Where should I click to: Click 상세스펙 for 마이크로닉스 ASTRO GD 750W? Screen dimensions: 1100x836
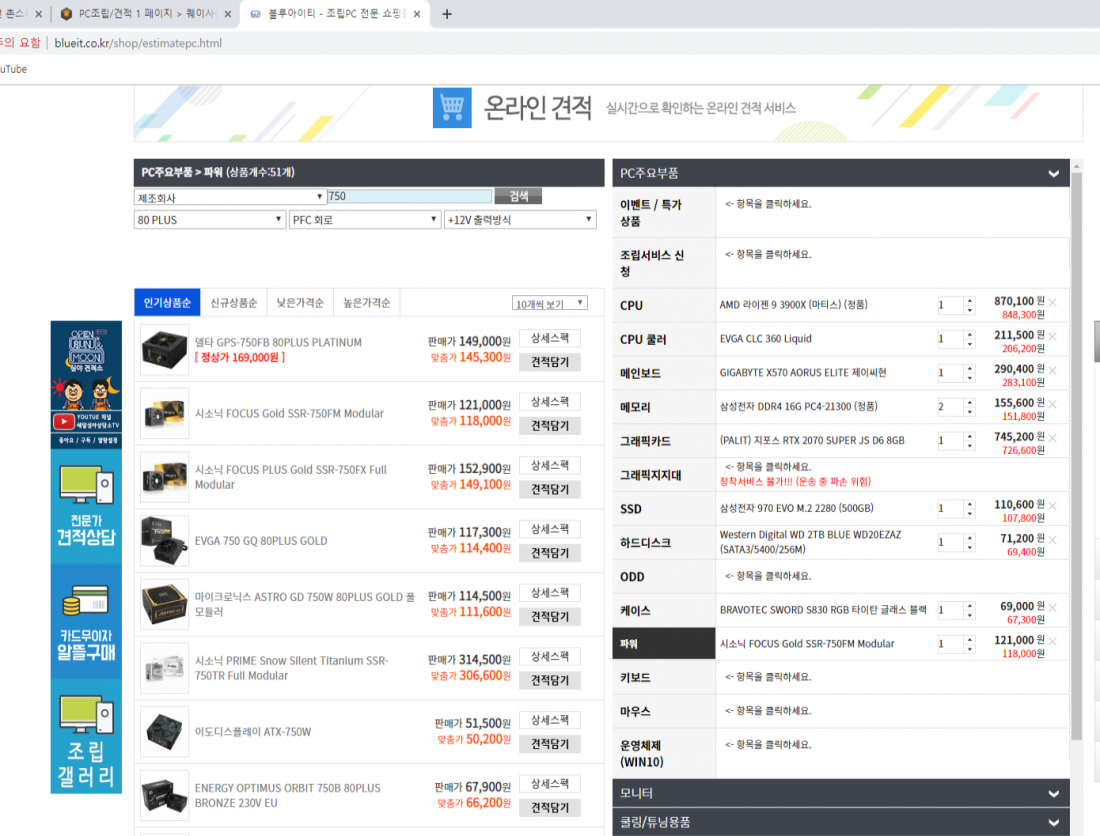[550, 593]
